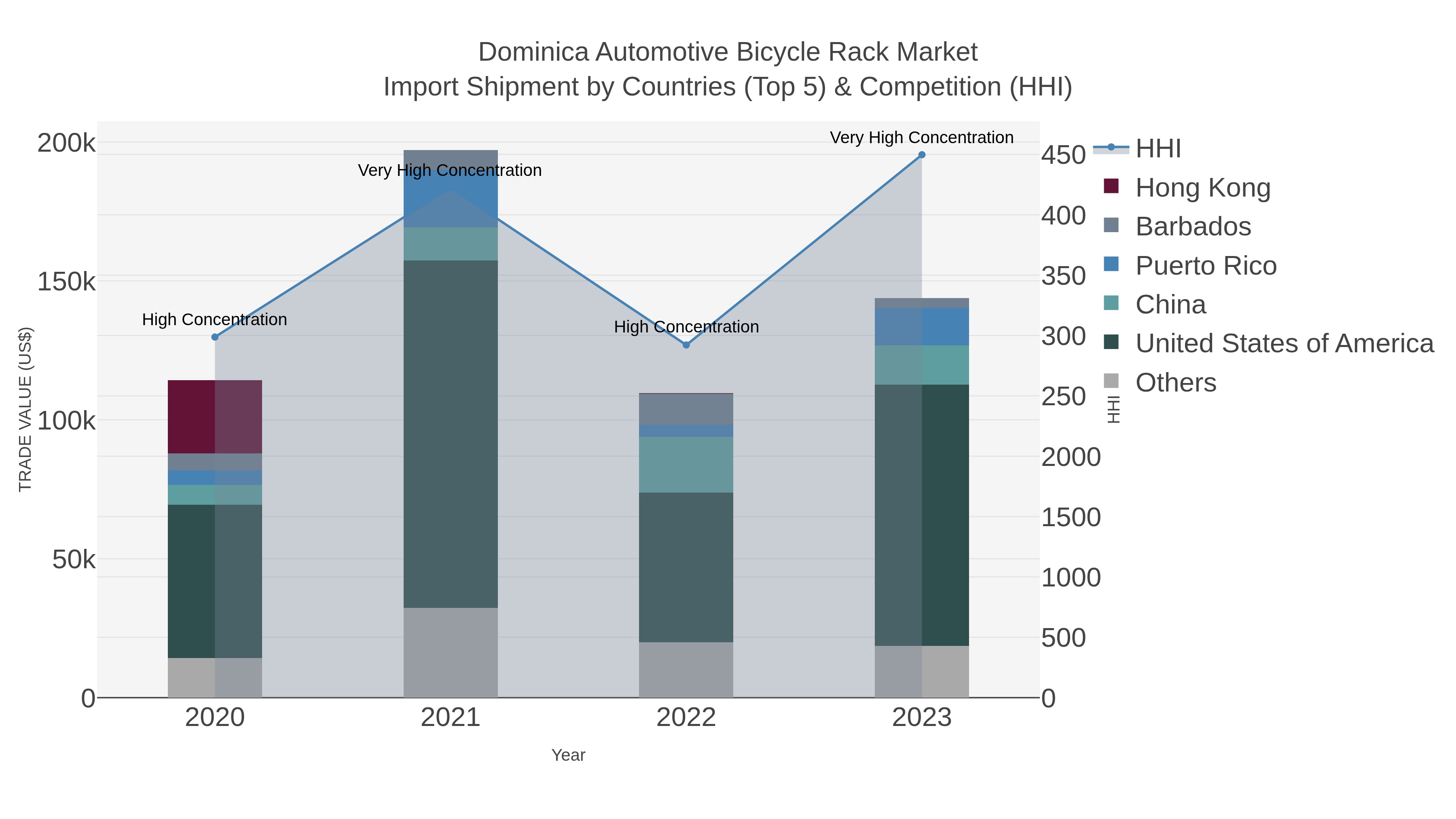The image size is (1456, 819).
Task: Click the subtitle 'Import Shipment by Countries'
Action: click(560, 87)
